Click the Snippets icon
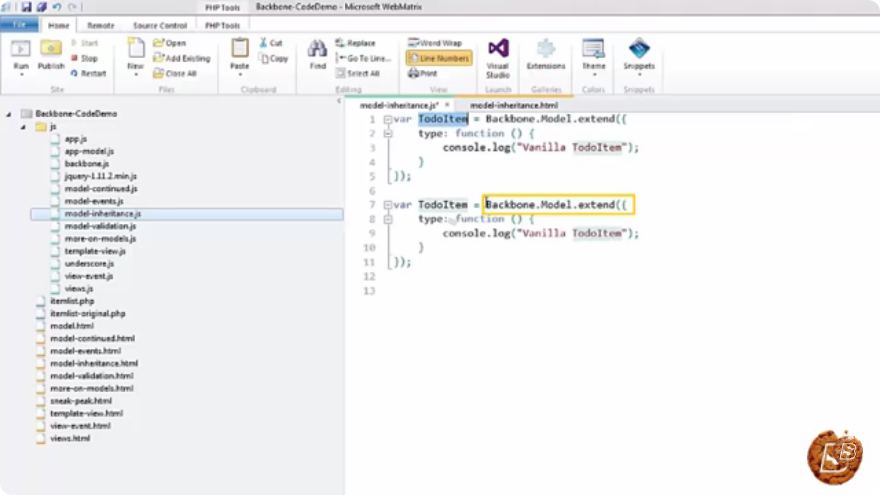This screenshot has width=880, height=495. pos(639,48)
